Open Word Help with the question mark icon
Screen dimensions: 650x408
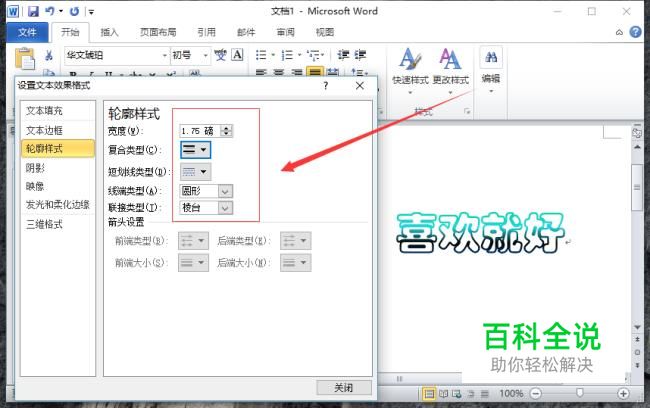tap(635, 32)
